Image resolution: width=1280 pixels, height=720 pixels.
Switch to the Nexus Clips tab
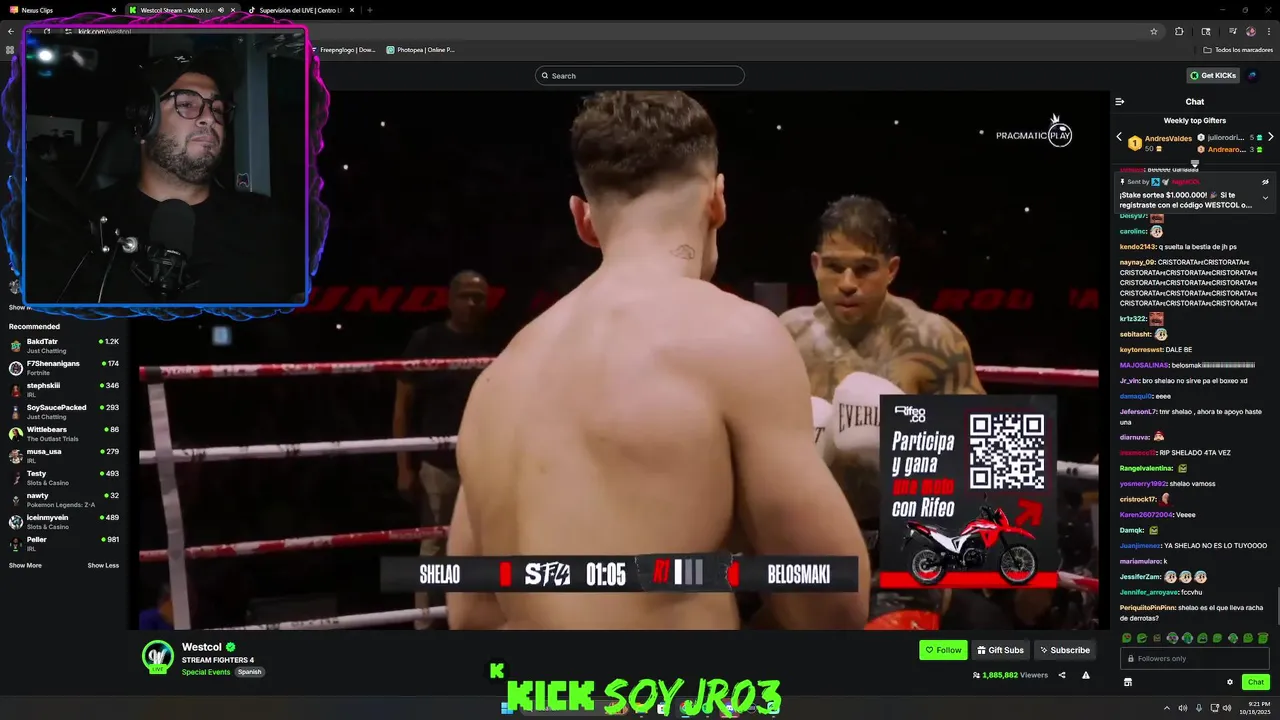pos(60,10)
